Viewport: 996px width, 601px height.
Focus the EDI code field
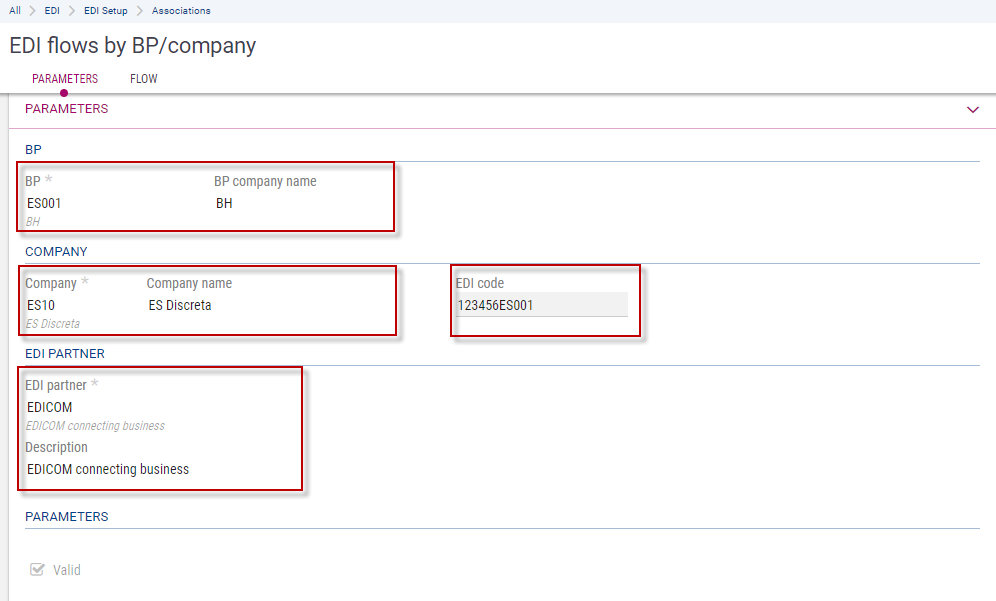click(541, 305)
